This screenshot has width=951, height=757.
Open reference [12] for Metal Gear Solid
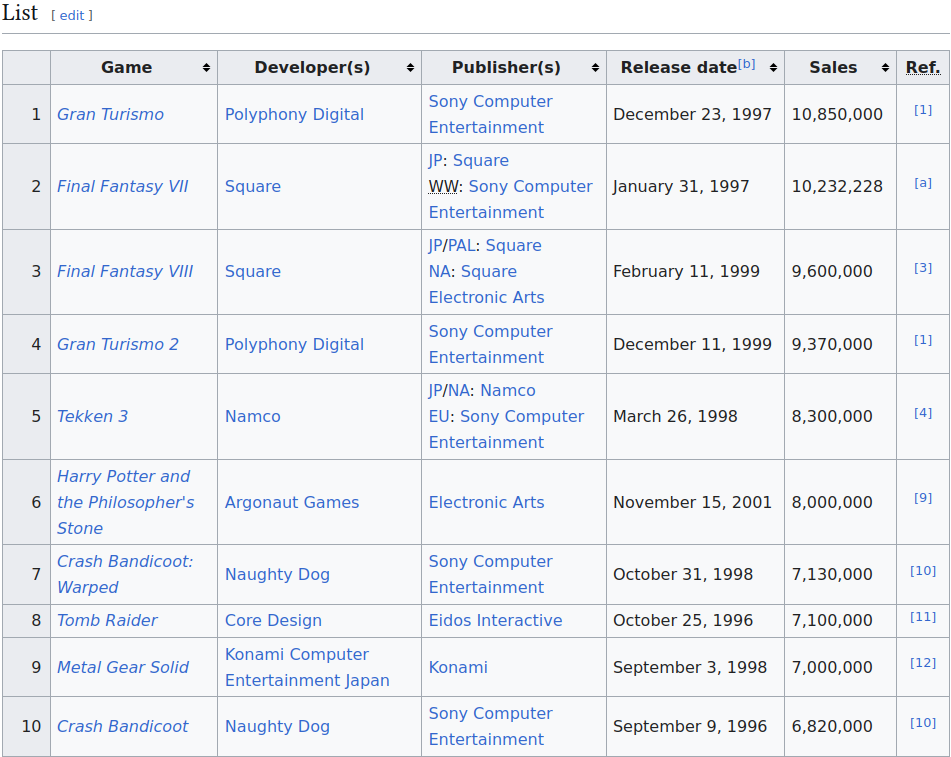(922, 662)
